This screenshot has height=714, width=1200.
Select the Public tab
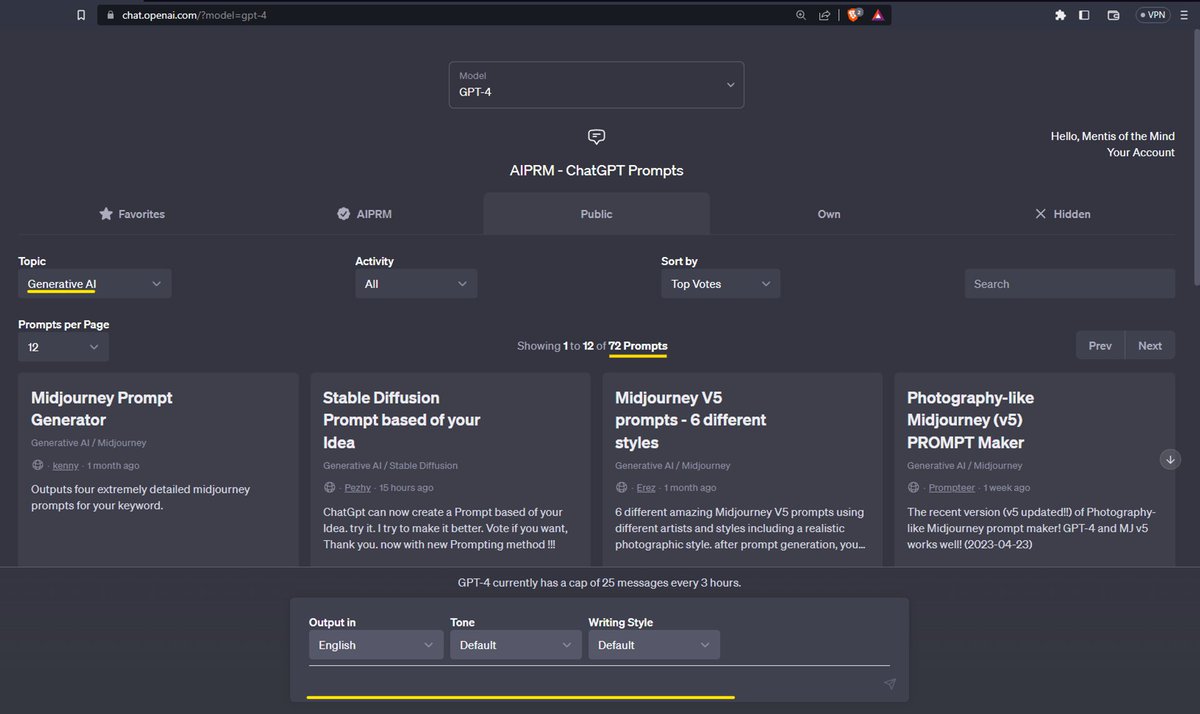pos(596,214)
